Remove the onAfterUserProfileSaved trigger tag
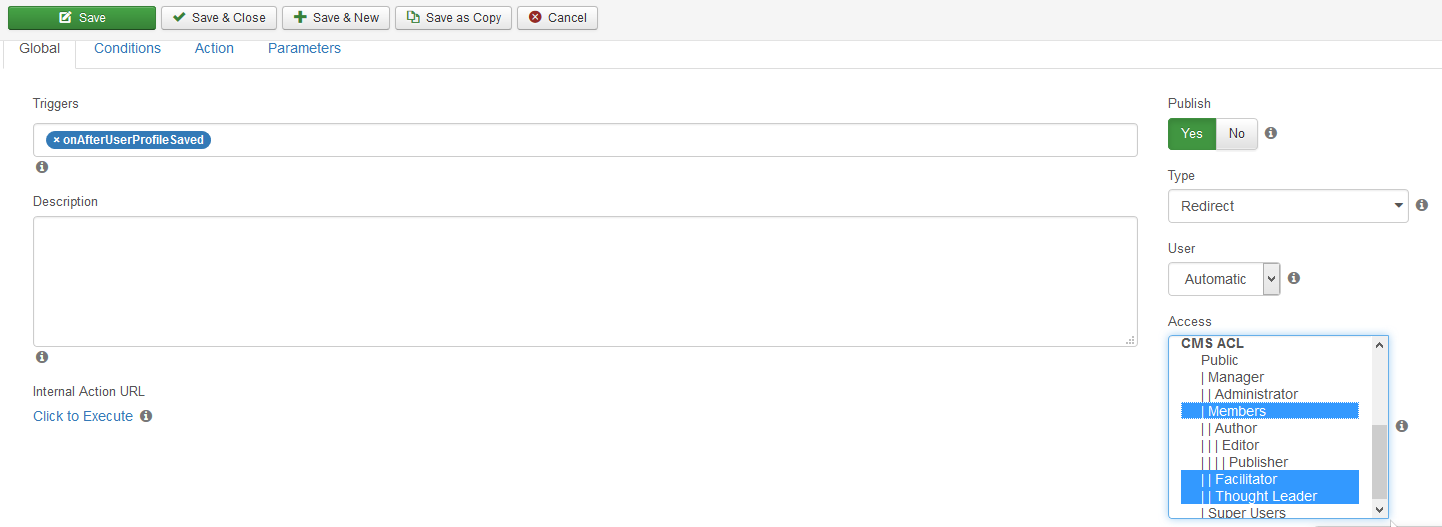This screenshot has width=1442, height=527. tap(56, 140)
